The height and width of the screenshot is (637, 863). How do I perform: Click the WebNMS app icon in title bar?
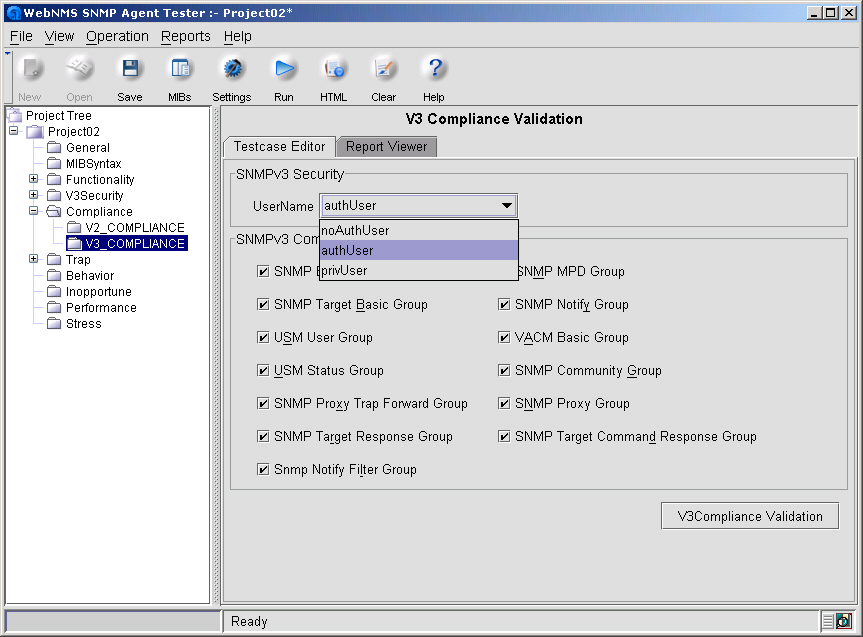[x=14, y=13]
